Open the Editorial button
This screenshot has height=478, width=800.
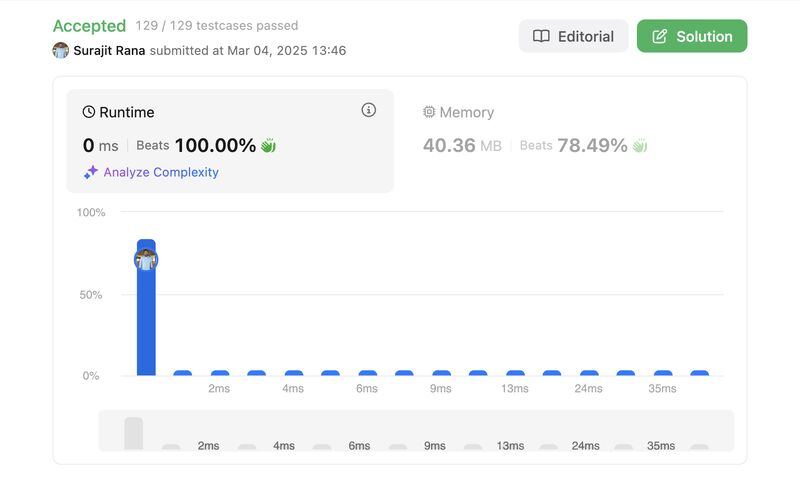click(x=573, y=36)
